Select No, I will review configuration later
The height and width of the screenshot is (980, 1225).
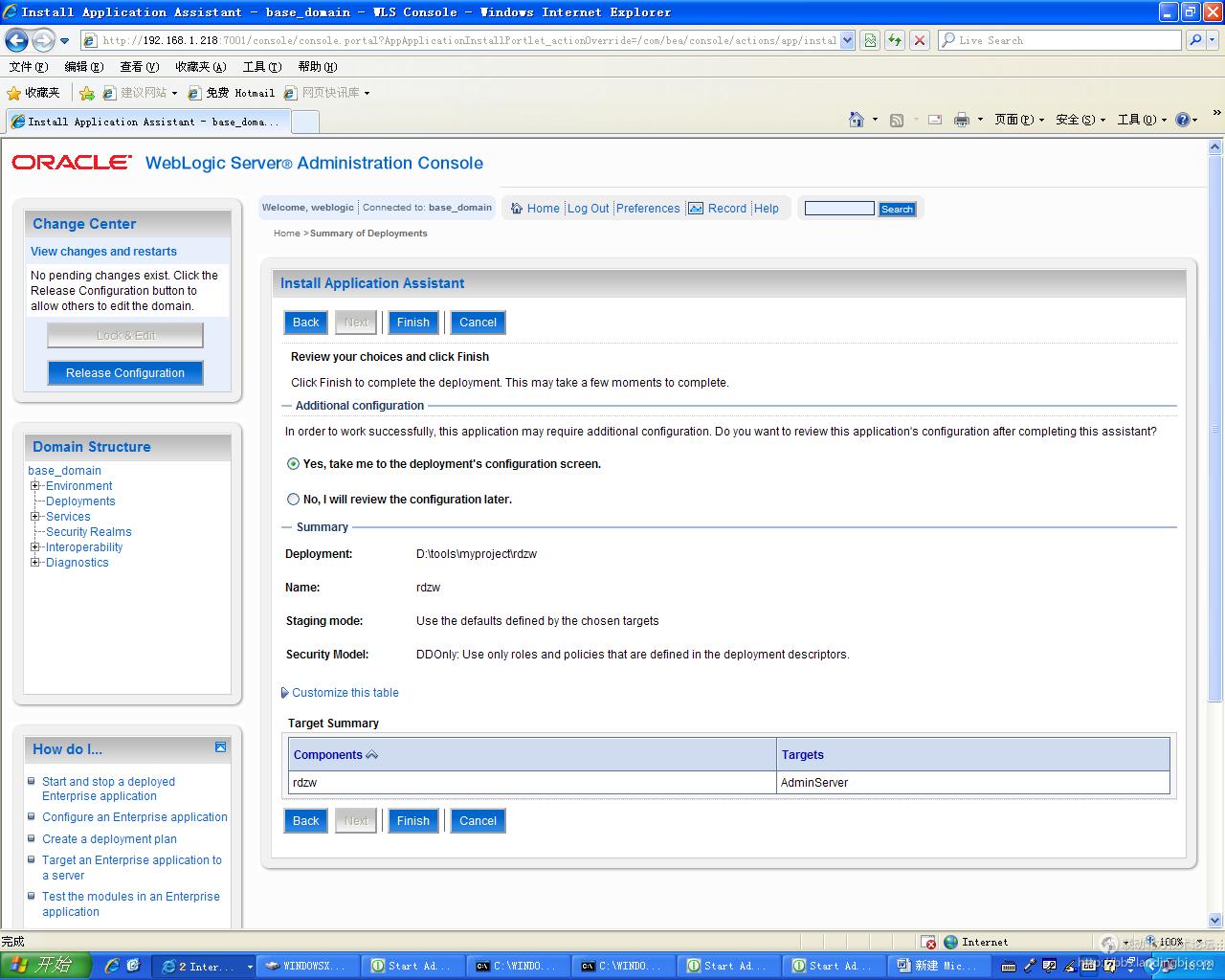[294, 500]
